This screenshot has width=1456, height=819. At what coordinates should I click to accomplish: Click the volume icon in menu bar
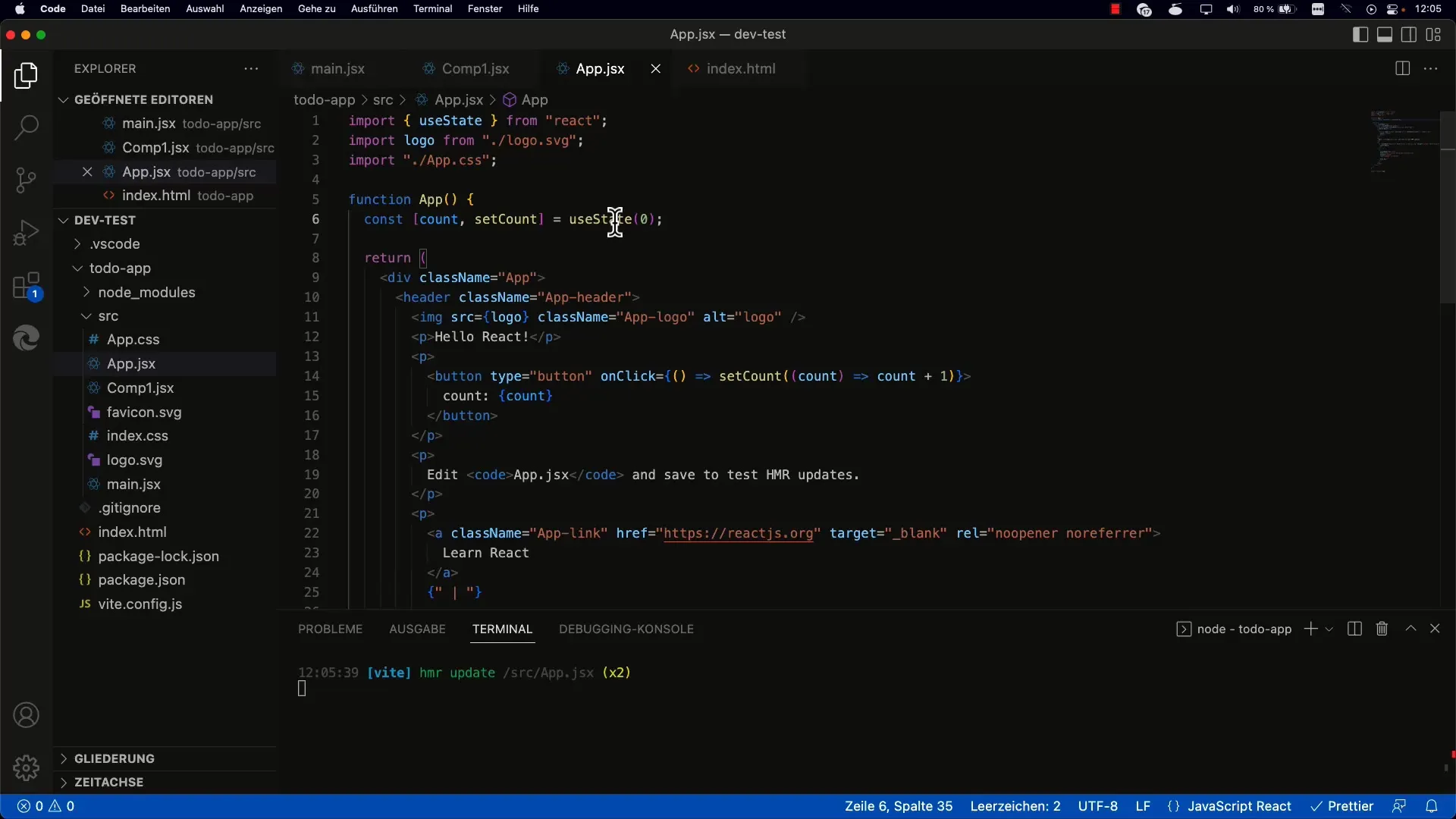pos(1233,9)
